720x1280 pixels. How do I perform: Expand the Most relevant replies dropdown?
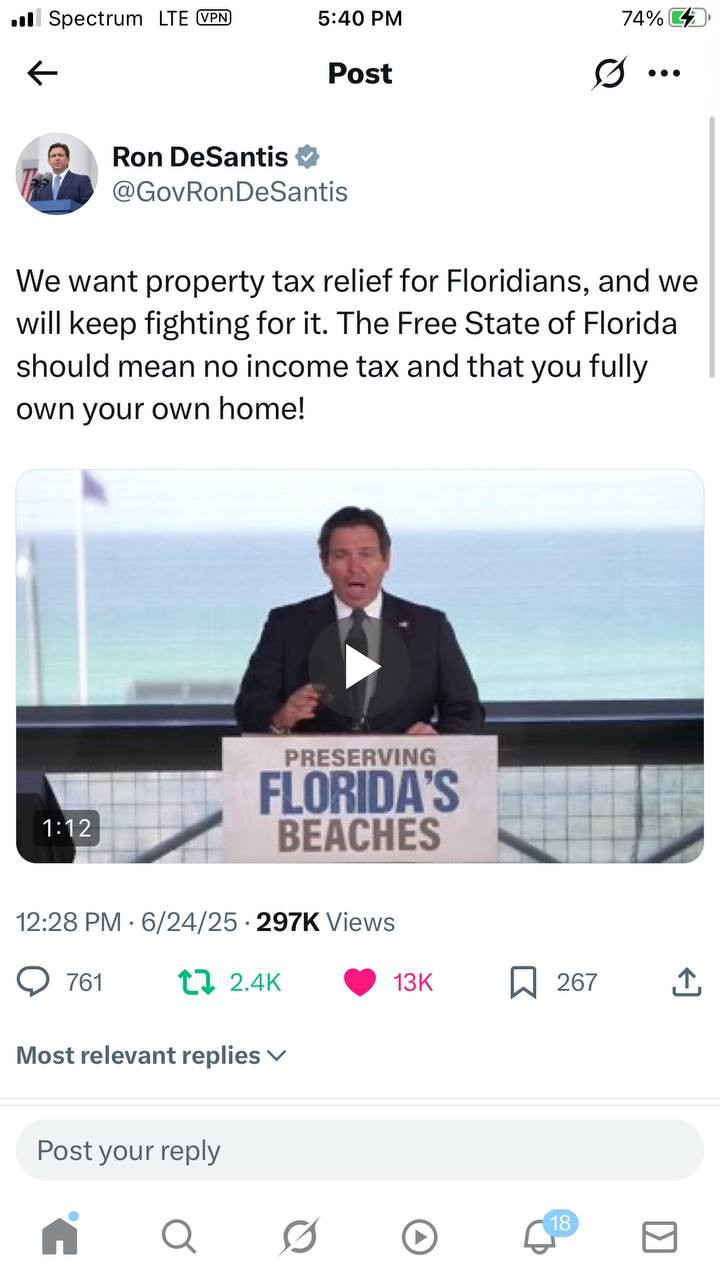(151, 1055)
